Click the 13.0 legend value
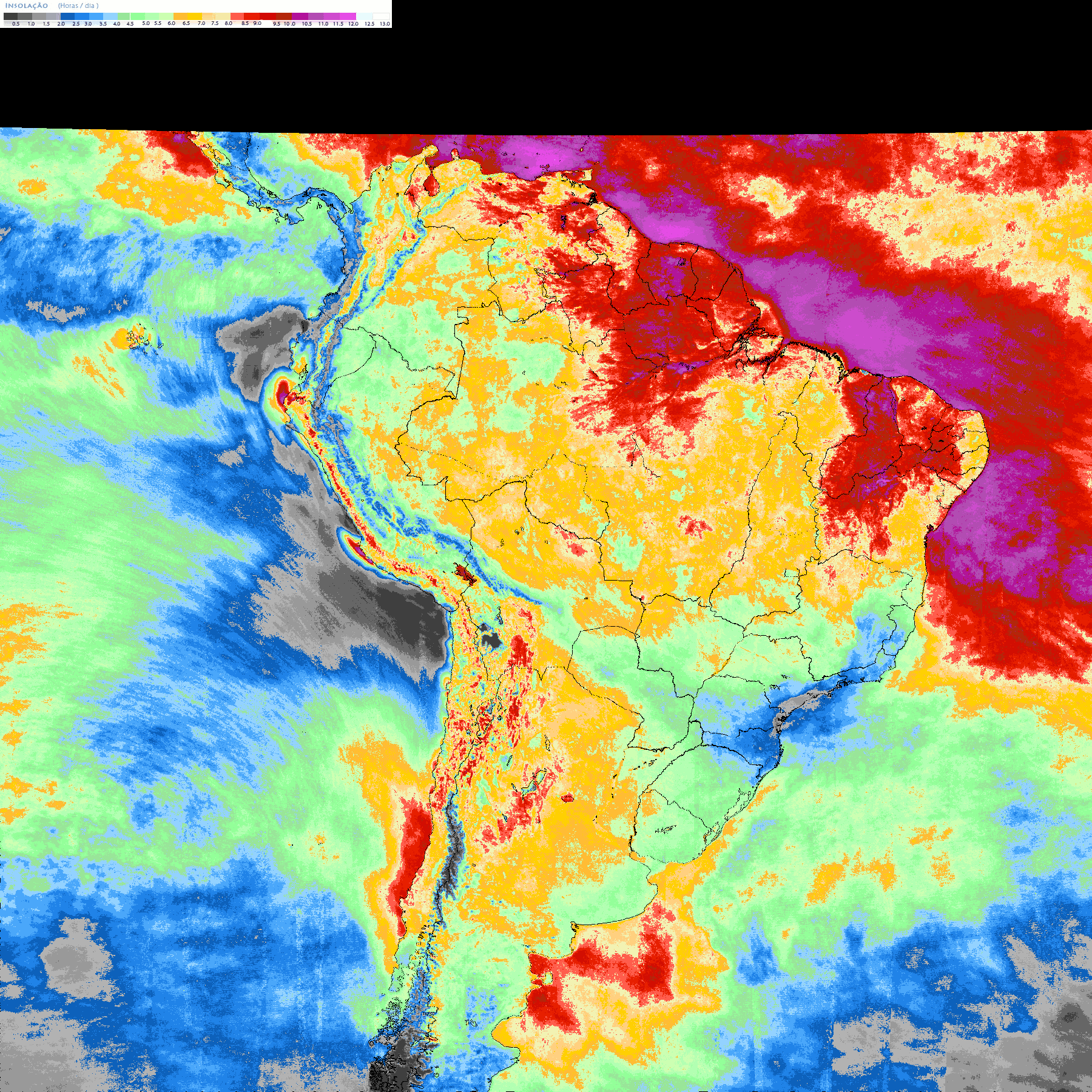The height and width of the screenshot is (1092, 1092). point(385,24)
